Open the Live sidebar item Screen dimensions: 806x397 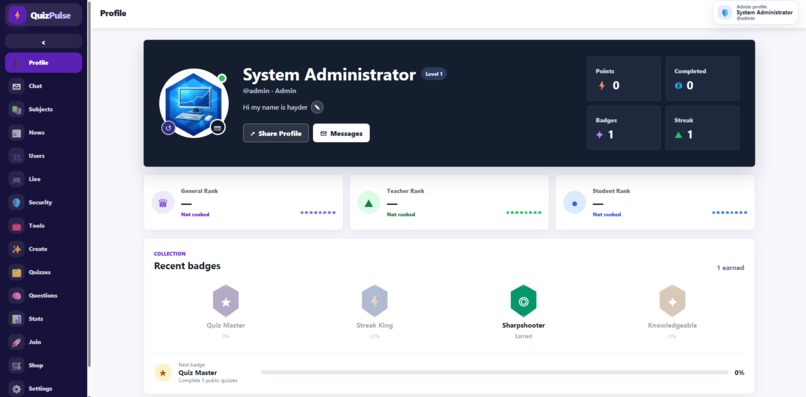point(44,179)
